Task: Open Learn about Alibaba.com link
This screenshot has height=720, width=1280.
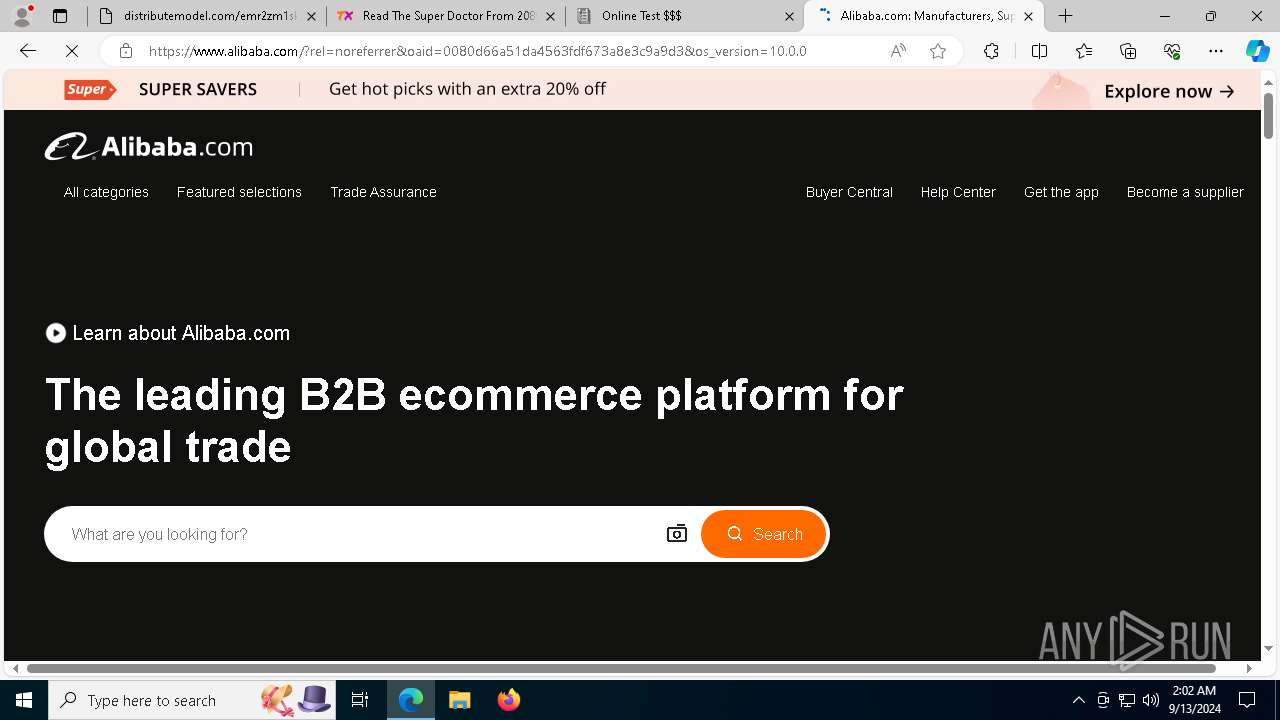Action: [x=181, y=333]
